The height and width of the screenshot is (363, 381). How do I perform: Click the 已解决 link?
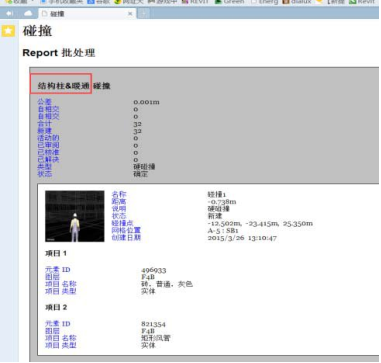(48, 160)
